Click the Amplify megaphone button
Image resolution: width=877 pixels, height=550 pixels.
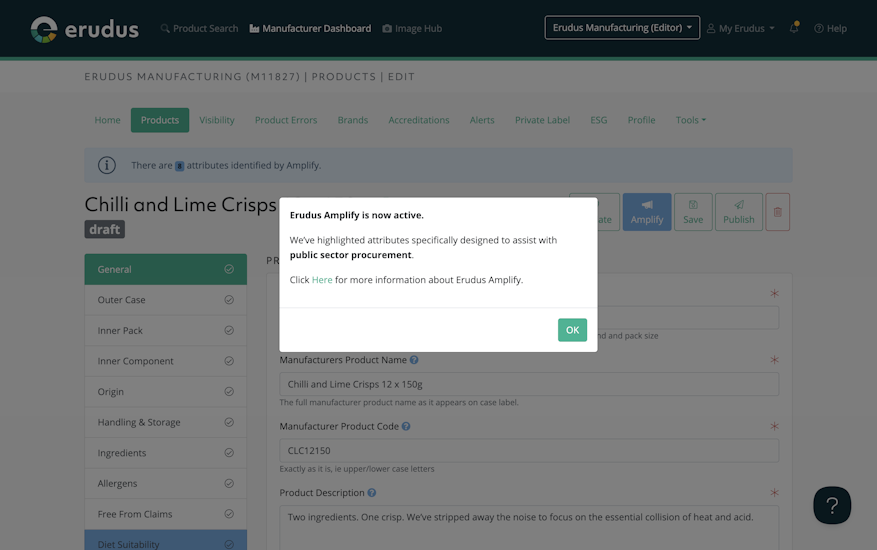pyautogui.click(x=647, y=212)
